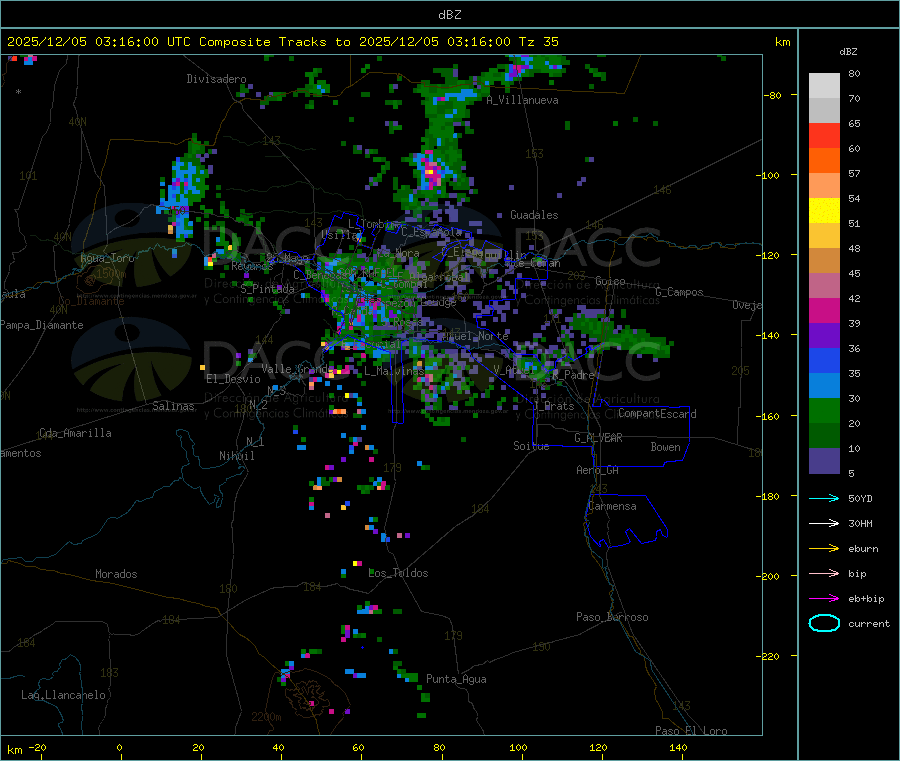Image resolution: width=900 pixels, height=761 pixels.
Task: Click the -20 km bottom axis label
Action: point(37,748)
